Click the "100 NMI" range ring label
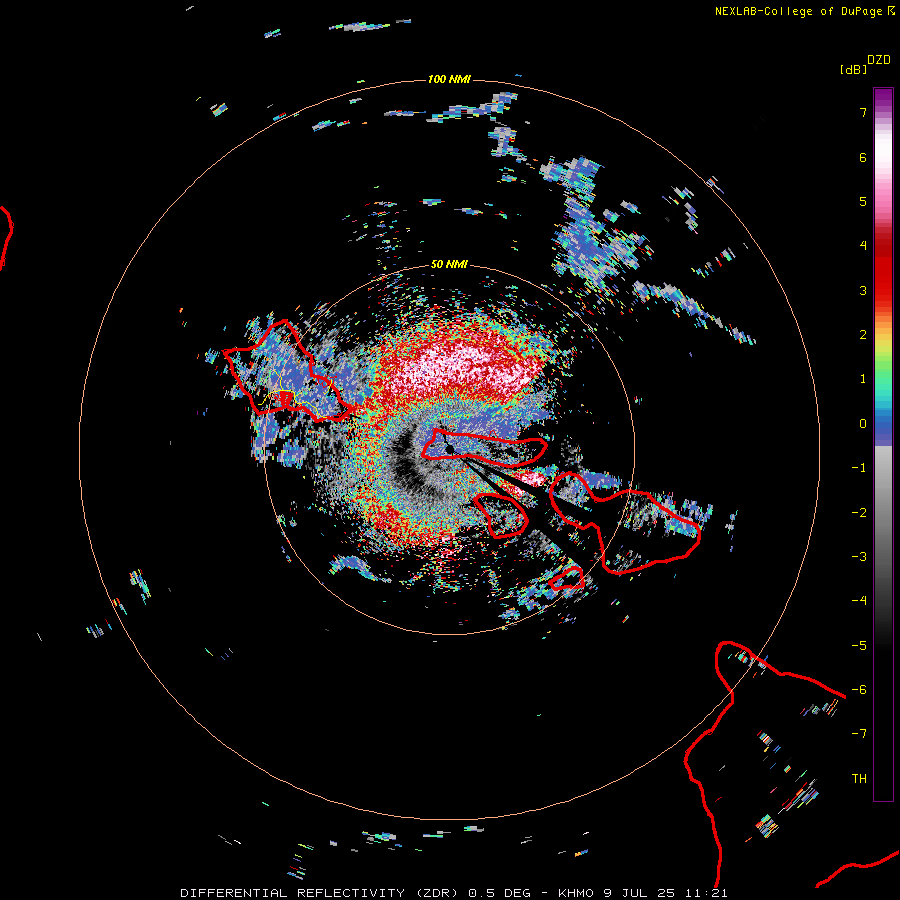900x900 pixels. 449,79
